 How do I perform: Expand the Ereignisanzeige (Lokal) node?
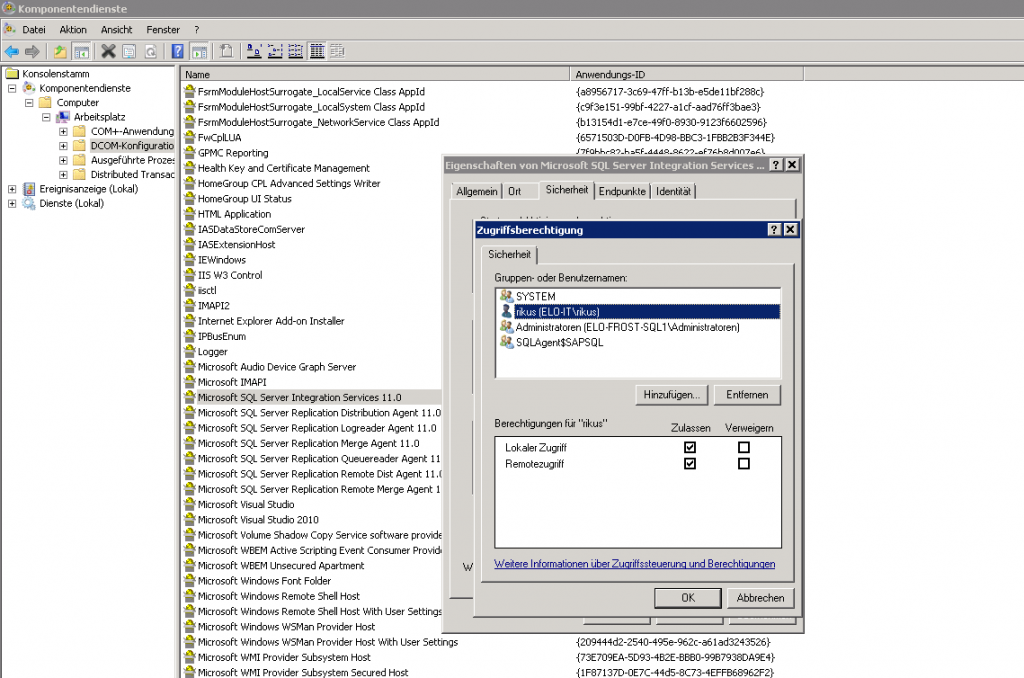pyautogui.click(x=12, y=189)
